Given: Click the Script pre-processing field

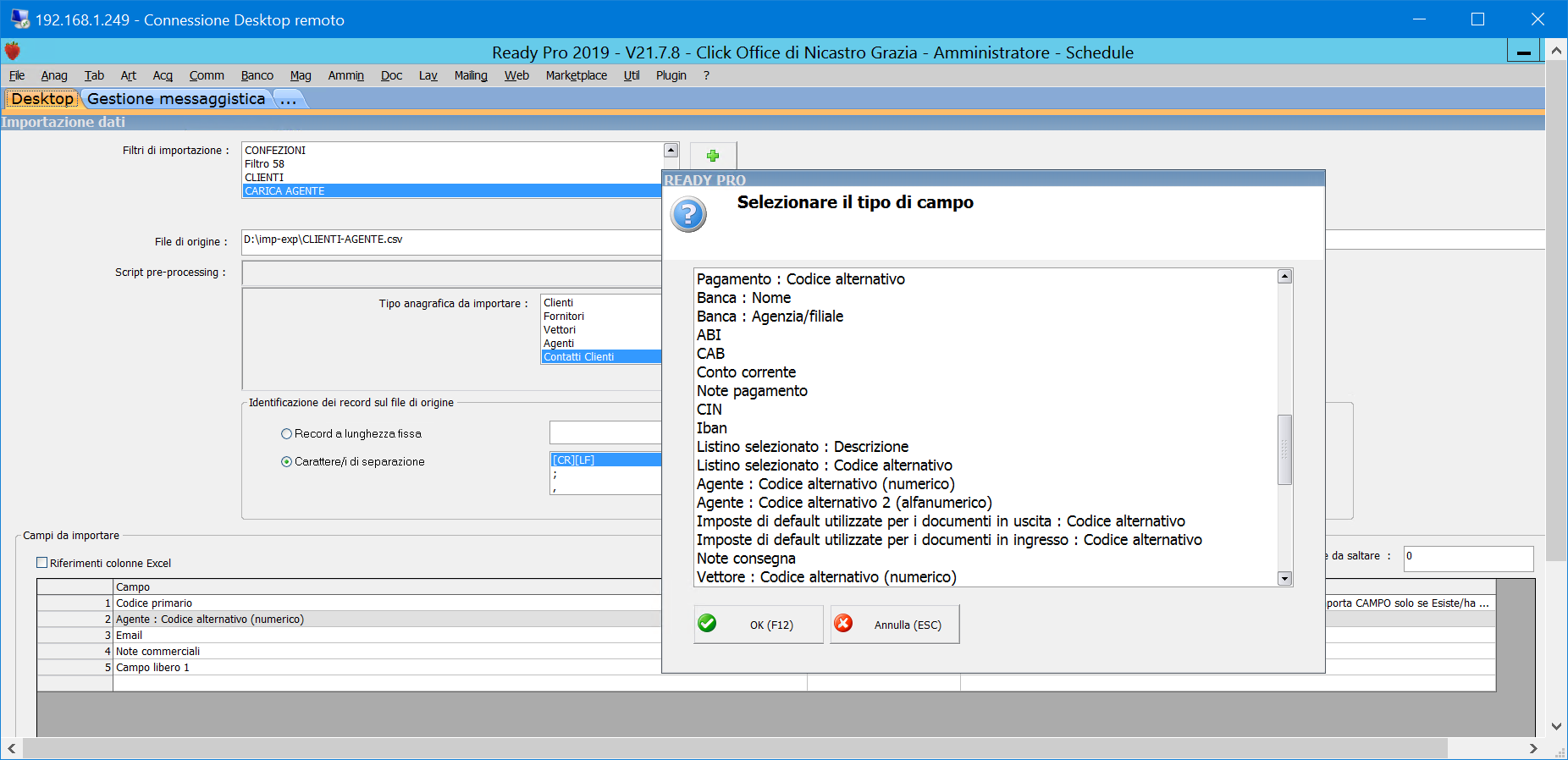Looking at the screenshot, I should [x=451, y=273].
